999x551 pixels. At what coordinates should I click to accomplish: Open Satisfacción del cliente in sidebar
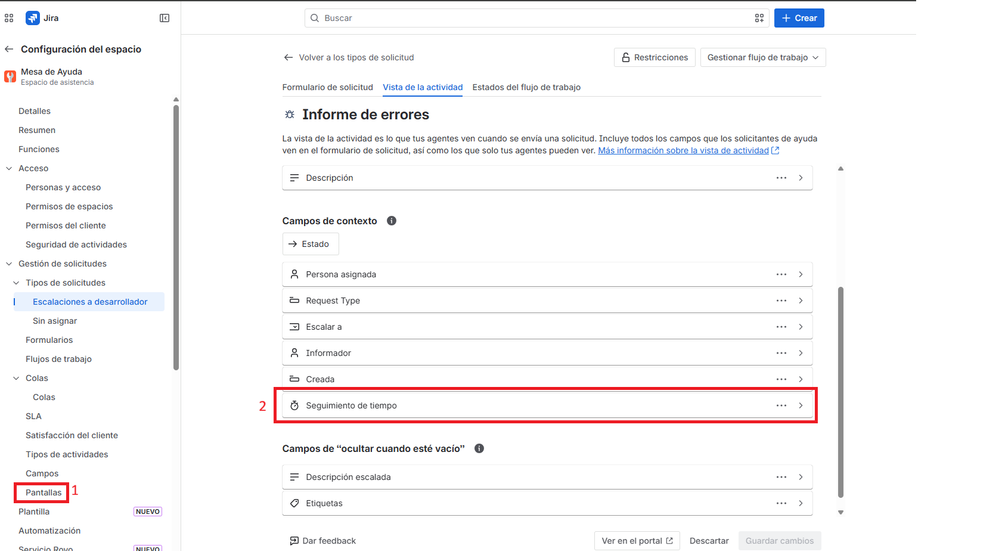point(71,436)
